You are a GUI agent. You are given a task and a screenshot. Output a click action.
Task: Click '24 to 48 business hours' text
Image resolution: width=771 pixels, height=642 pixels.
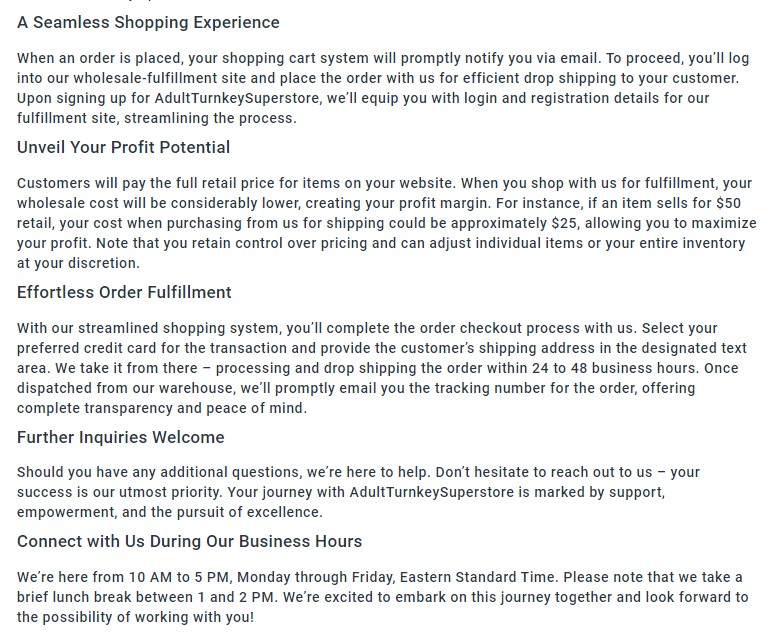click(614, 368)
